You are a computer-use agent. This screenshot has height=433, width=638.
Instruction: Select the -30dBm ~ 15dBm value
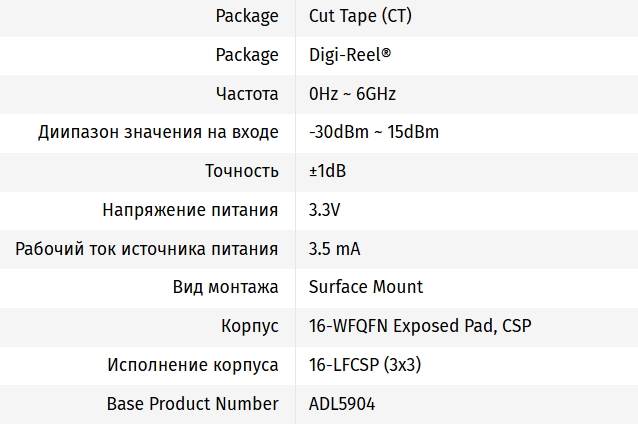click(374, 132)
